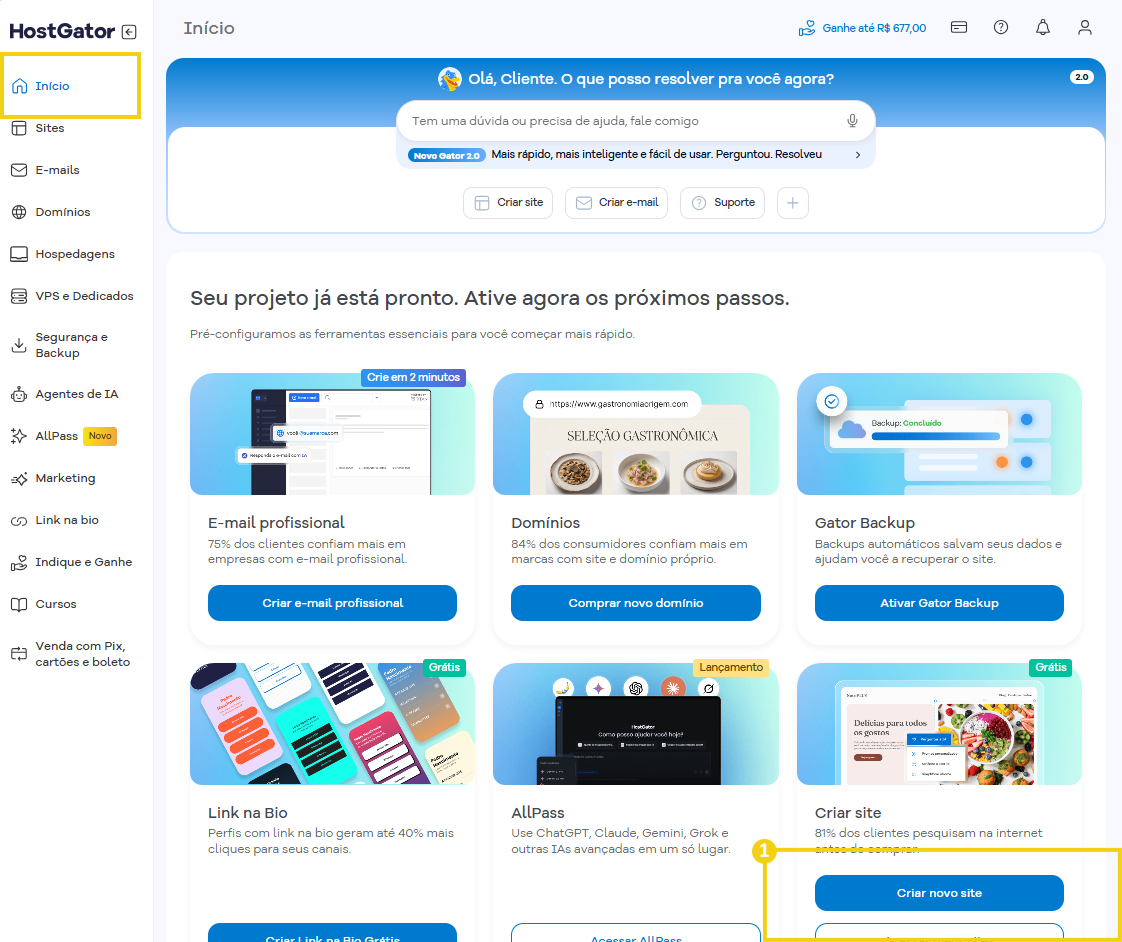Image resolution: width=1122 pixels, height=942 pixels.
Task: Click the Gator Backup card image
Action: pos(939,434)
